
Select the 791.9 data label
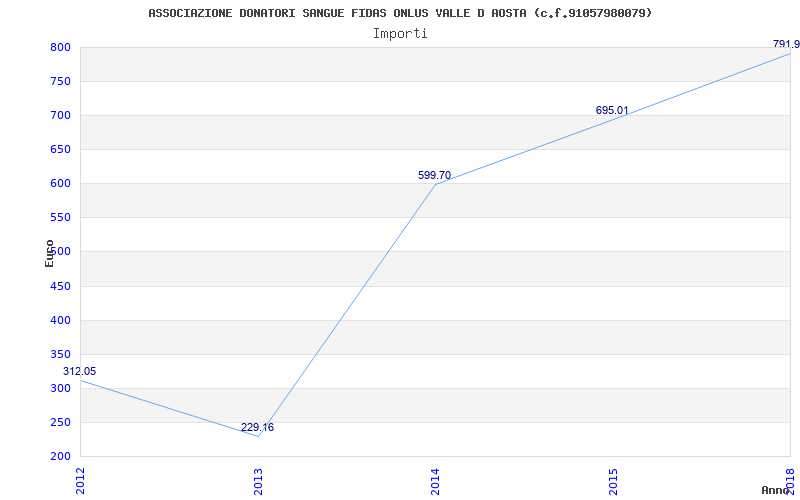point(786,44)
